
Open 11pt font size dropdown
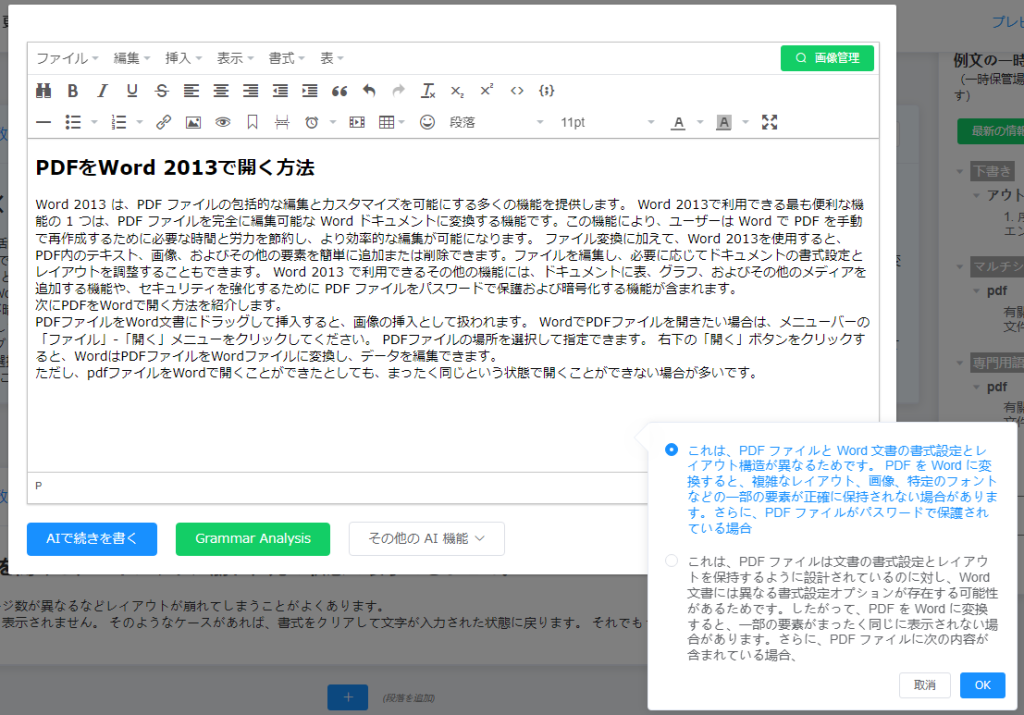click(607, 122)
